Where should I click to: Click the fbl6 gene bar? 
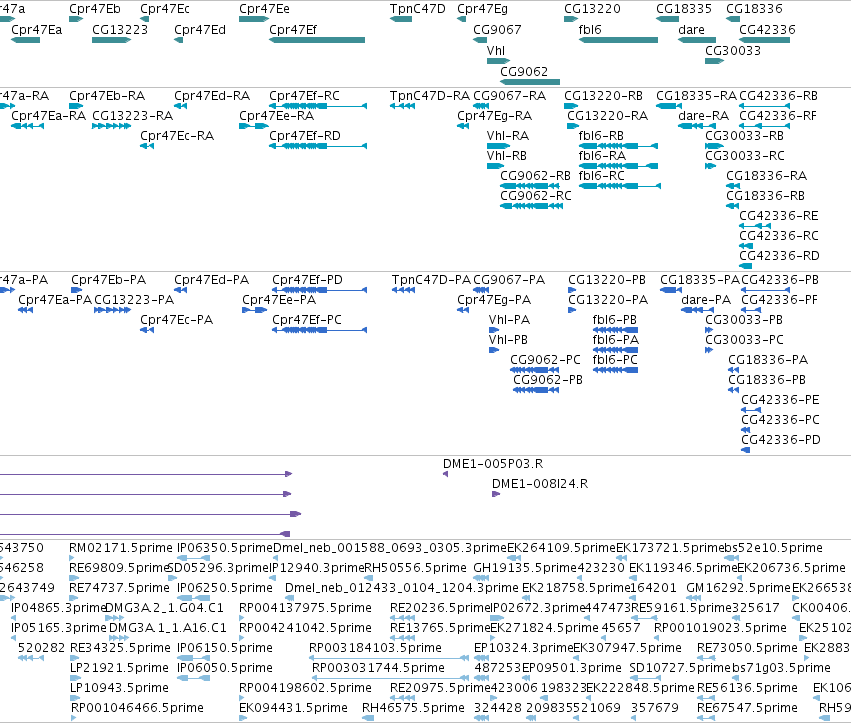click(618, 40)
